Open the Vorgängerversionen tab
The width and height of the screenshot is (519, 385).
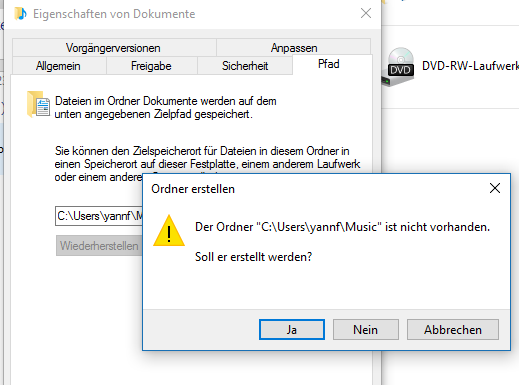(x=114, y=48)
